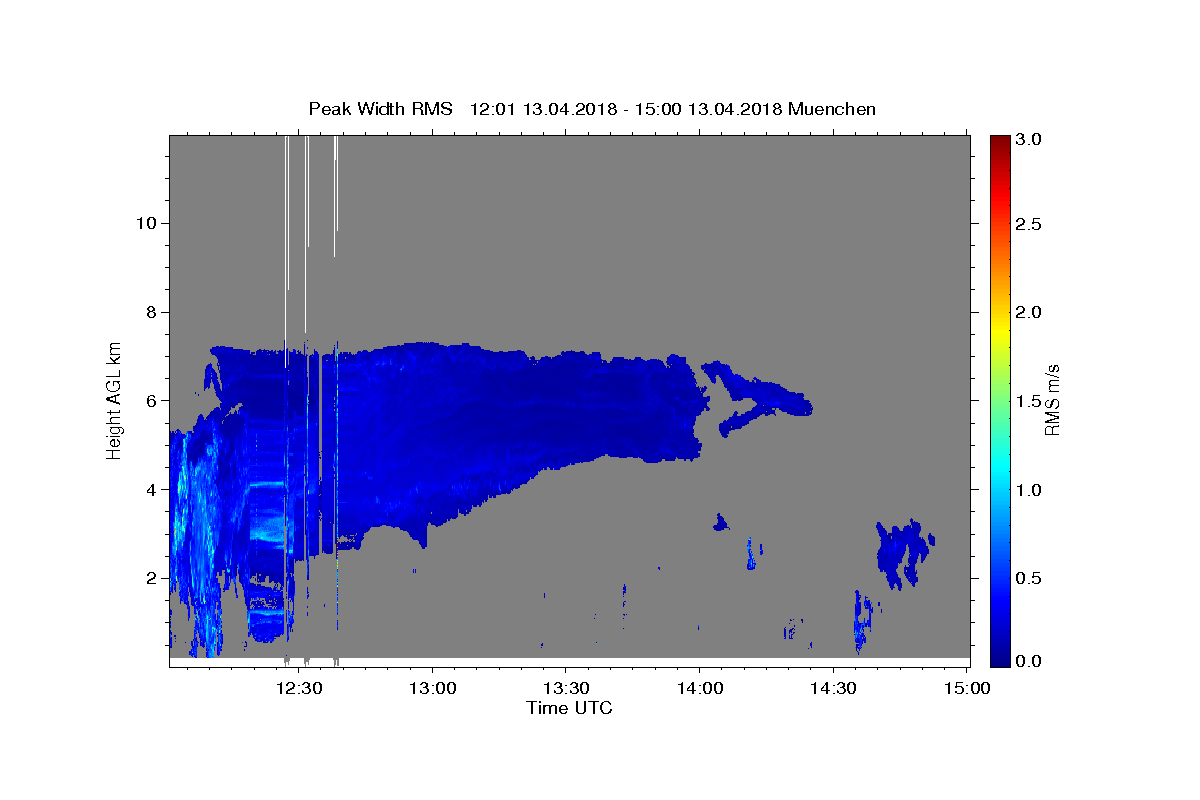The height and width of the screenshot is (800, 1200).
Task: Click the plot title 'Peak Width RMS'
Action: 380,109
